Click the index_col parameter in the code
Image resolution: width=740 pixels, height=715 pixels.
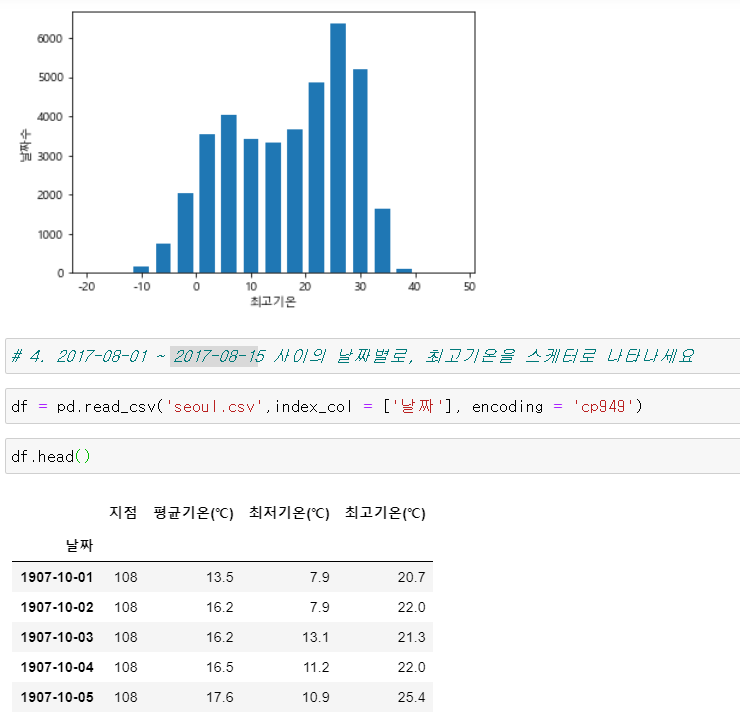[313, 406]
